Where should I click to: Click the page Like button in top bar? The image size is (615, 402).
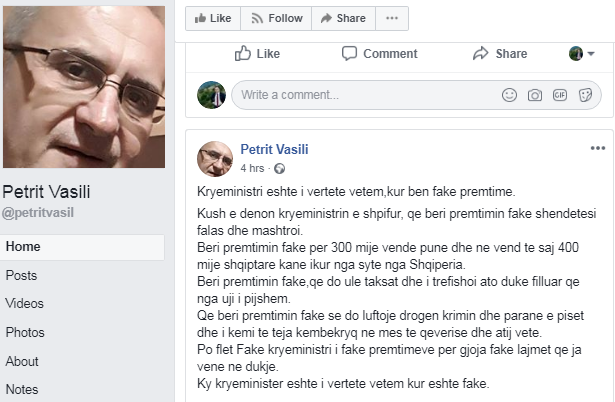pyautogui.click(x=212, y=18)
